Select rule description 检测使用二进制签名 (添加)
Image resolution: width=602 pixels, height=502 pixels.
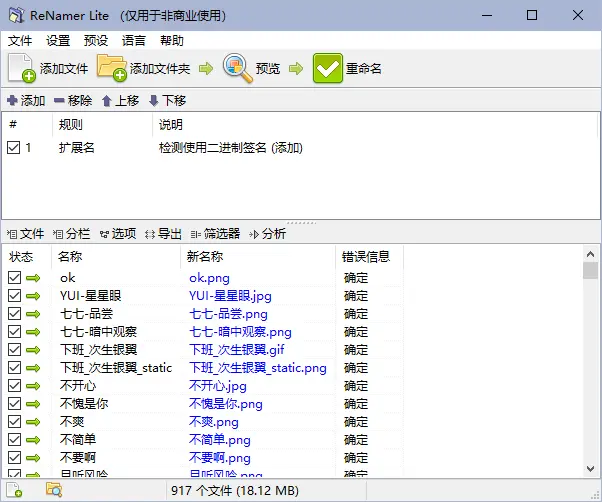click(x=231, y=148)
